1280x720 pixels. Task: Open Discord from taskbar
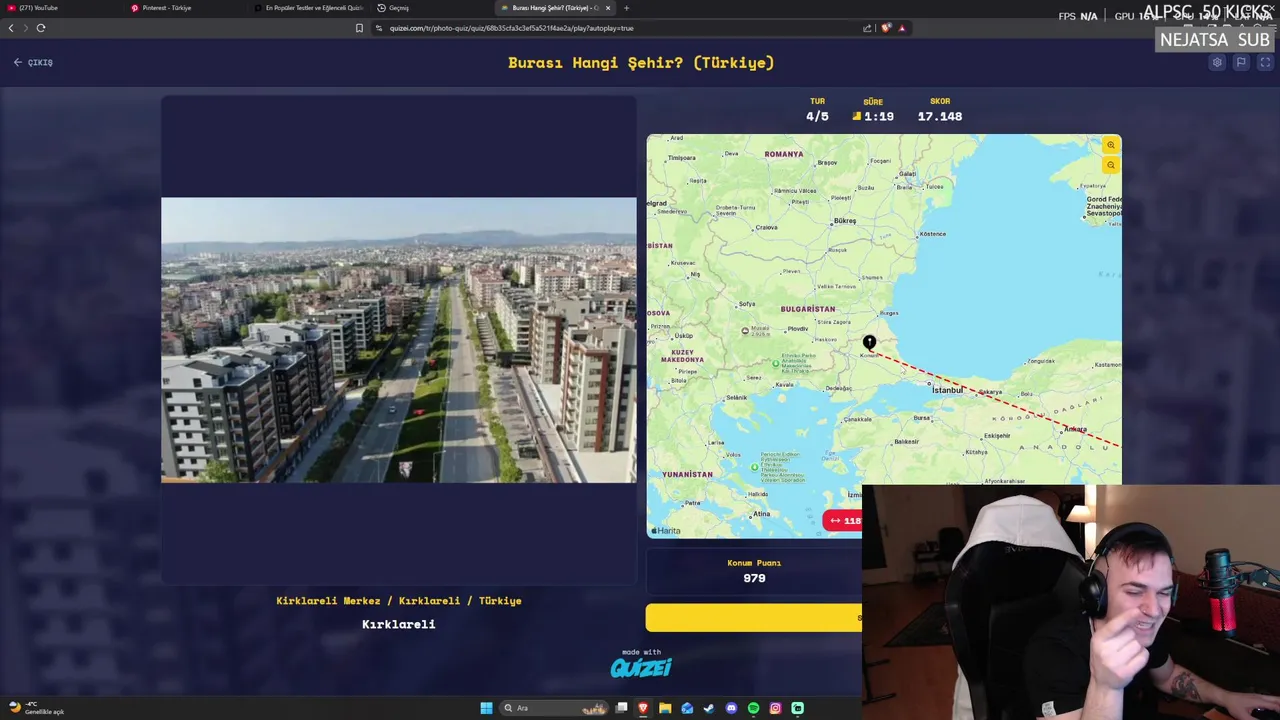[731, 708]
